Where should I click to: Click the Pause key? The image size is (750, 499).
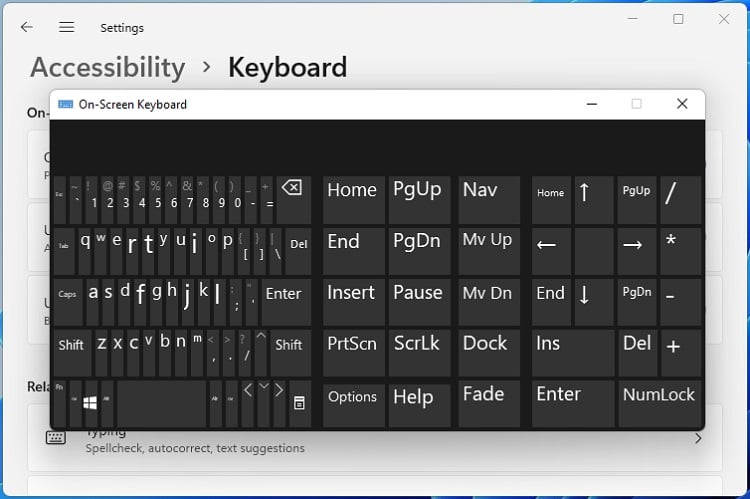[x=419, y=302]
